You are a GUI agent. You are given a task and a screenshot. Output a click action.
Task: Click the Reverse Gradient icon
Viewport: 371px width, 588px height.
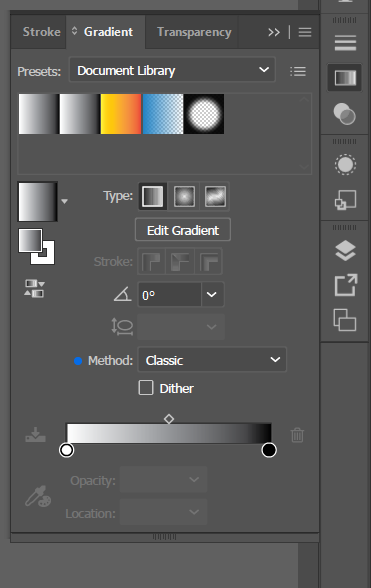[35, 288]
